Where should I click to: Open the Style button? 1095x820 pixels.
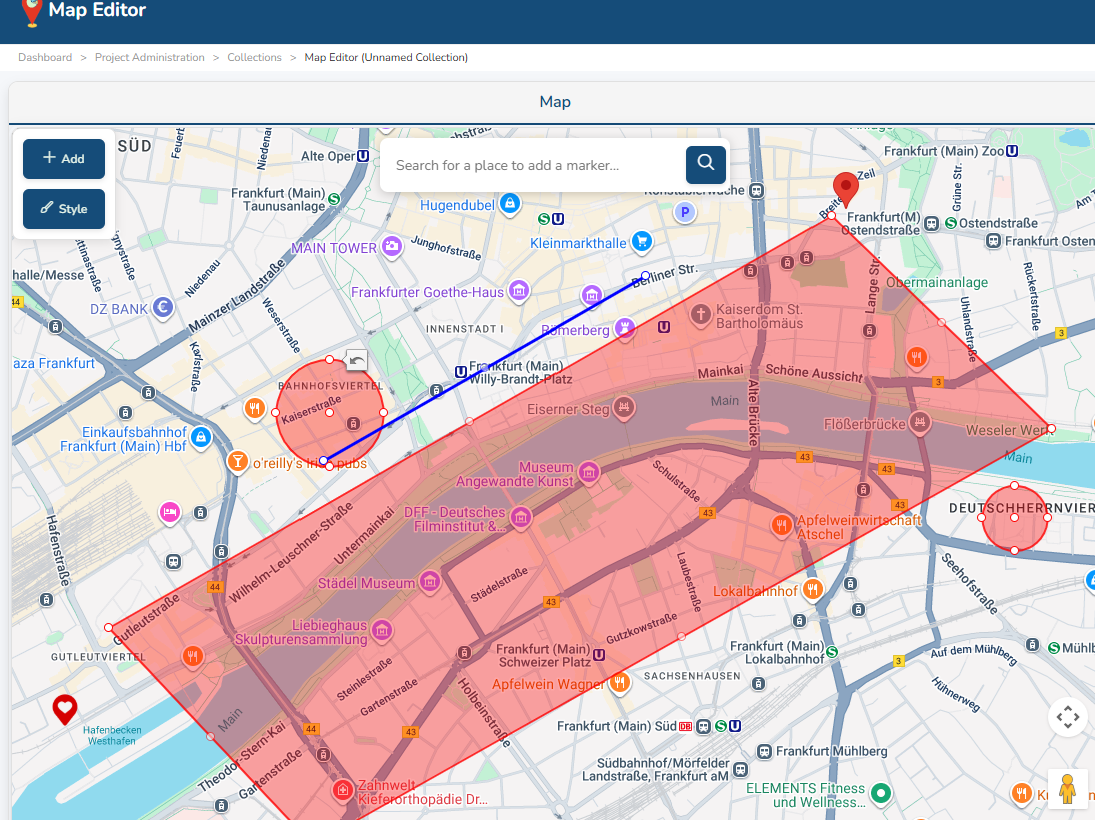(64, 209)
